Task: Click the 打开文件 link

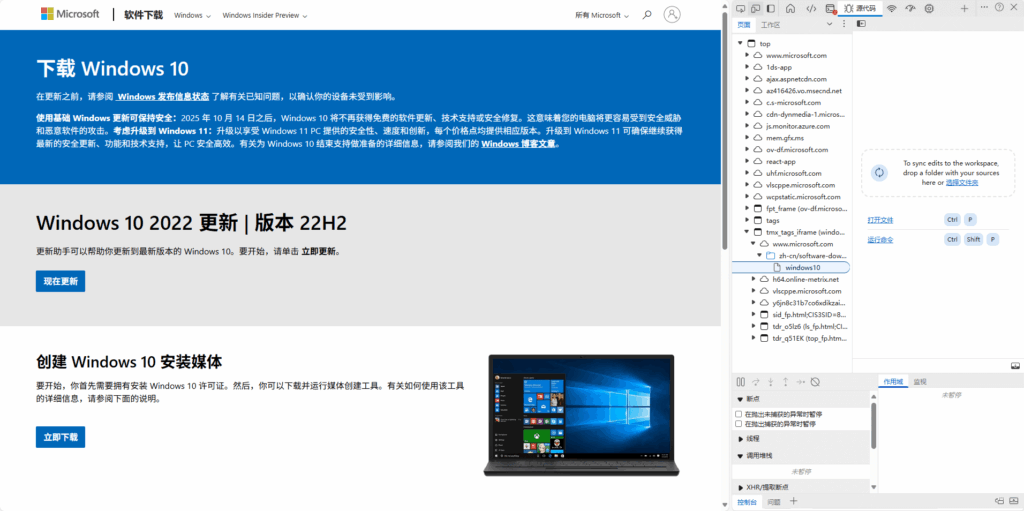Action: [x=880, y=220]
